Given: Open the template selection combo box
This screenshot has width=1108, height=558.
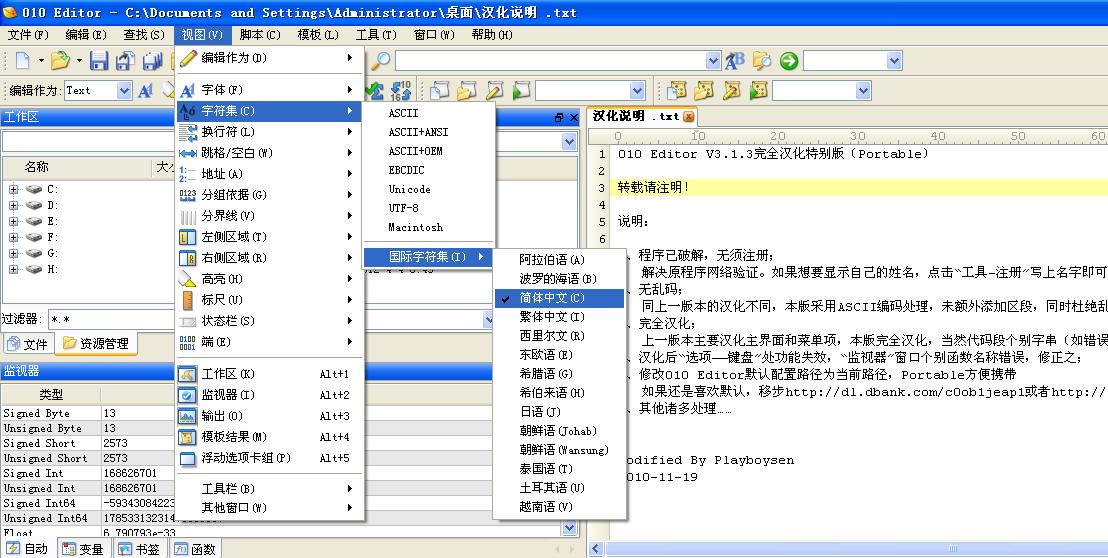Looking at the screenshot, I should 821,90.
